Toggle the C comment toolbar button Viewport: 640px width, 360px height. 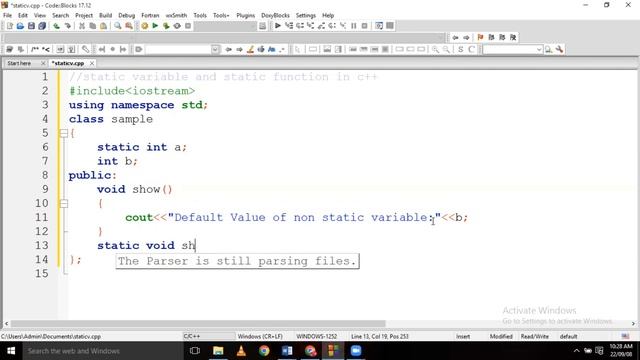click(471, 49)
